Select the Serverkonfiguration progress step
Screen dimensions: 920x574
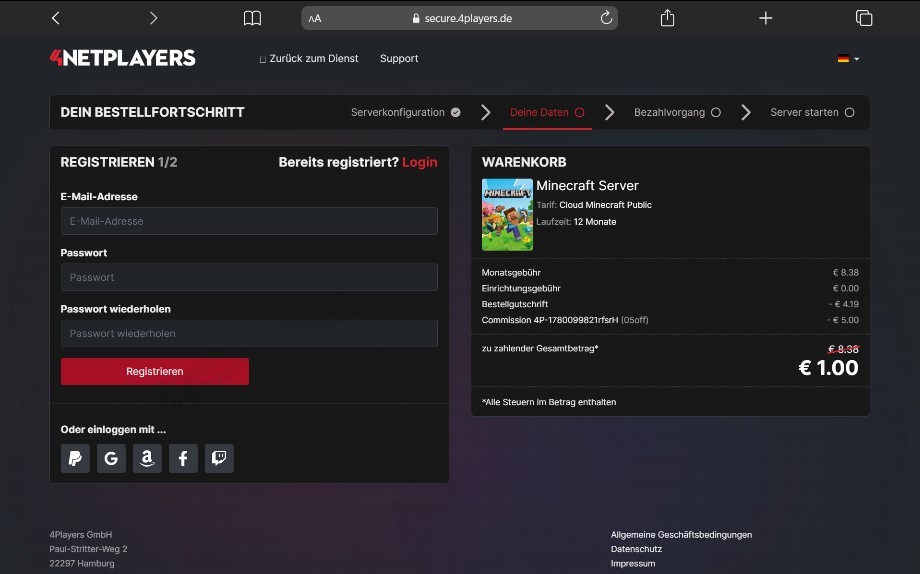(405, 112)
